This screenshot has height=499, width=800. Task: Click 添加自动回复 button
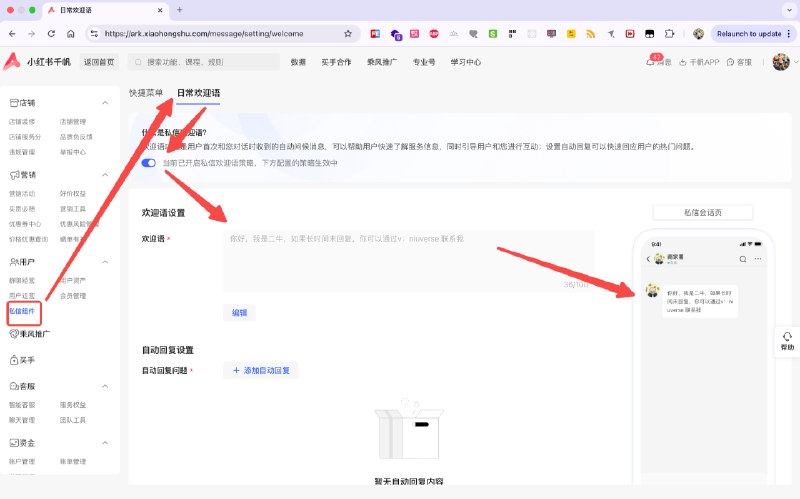[261, 370]
